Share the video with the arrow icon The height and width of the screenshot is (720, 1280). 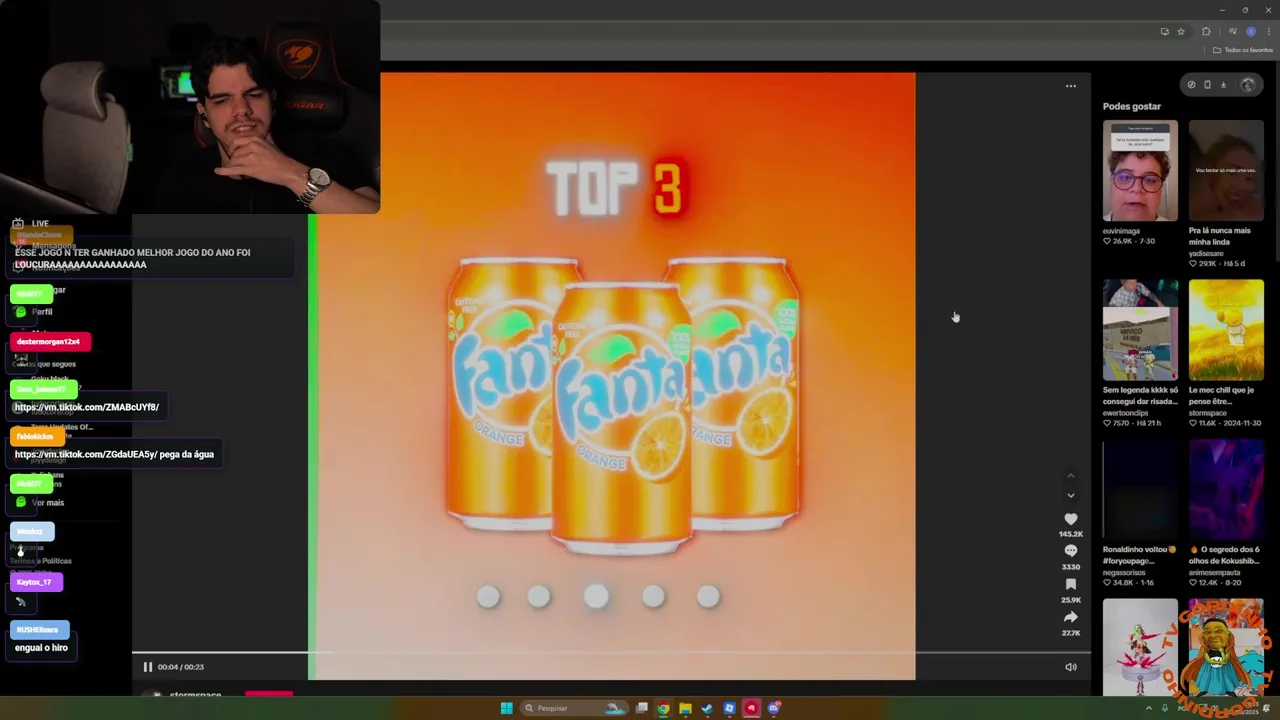[x=1071, y=617]
